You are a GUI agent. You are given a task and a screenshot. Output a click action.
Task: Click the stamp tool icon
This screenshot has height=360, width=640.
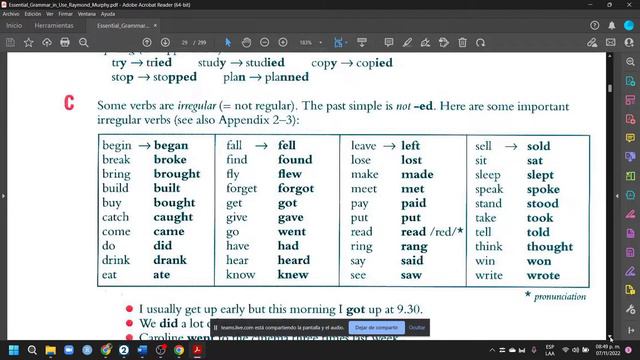444,42
